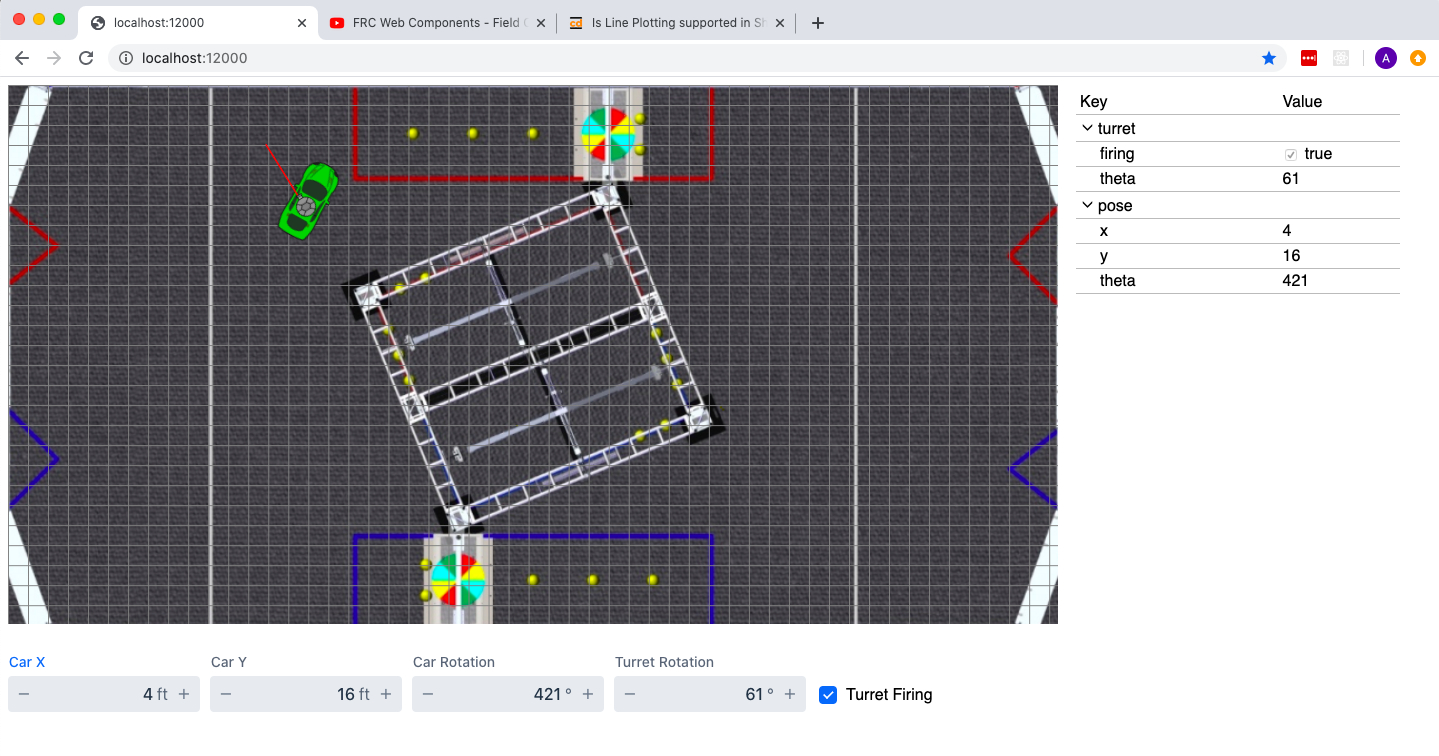This screenshot has height=756, width=1439.
Task: Click the Car X label
Action: (x=27, y=662)
